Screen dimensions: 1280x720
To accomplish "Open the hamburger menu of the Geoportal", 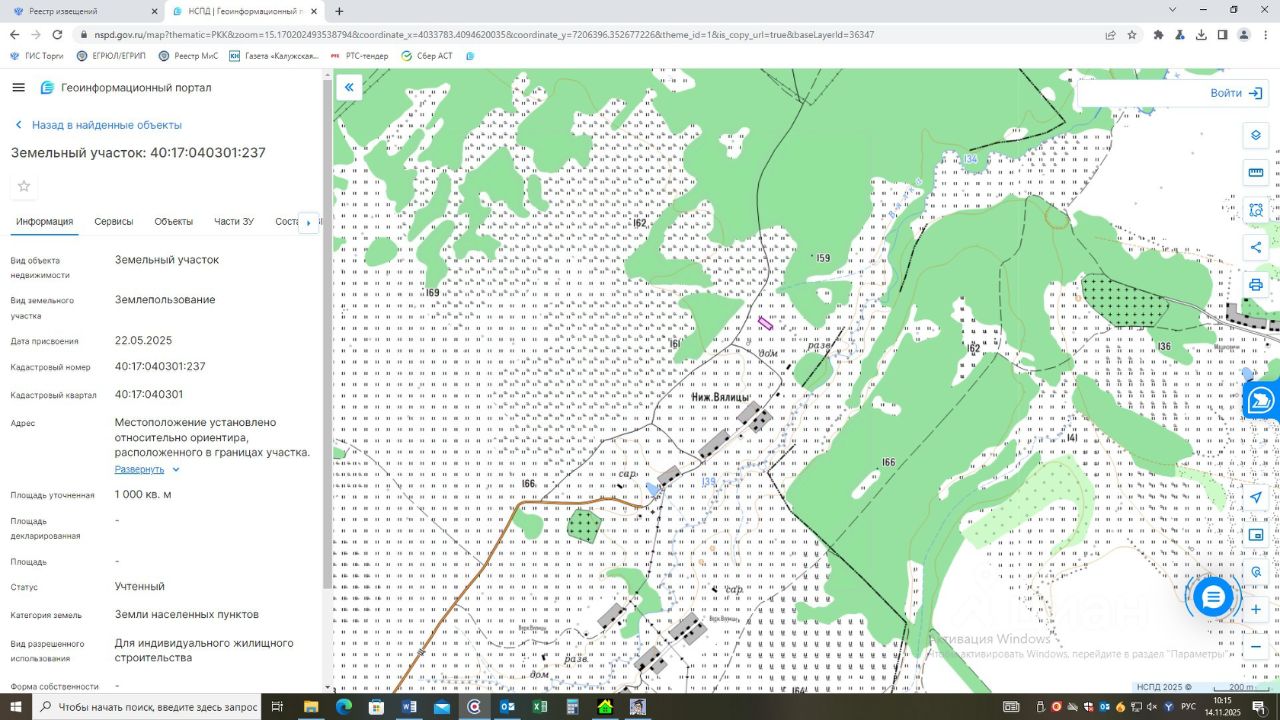I will (18, 87).
